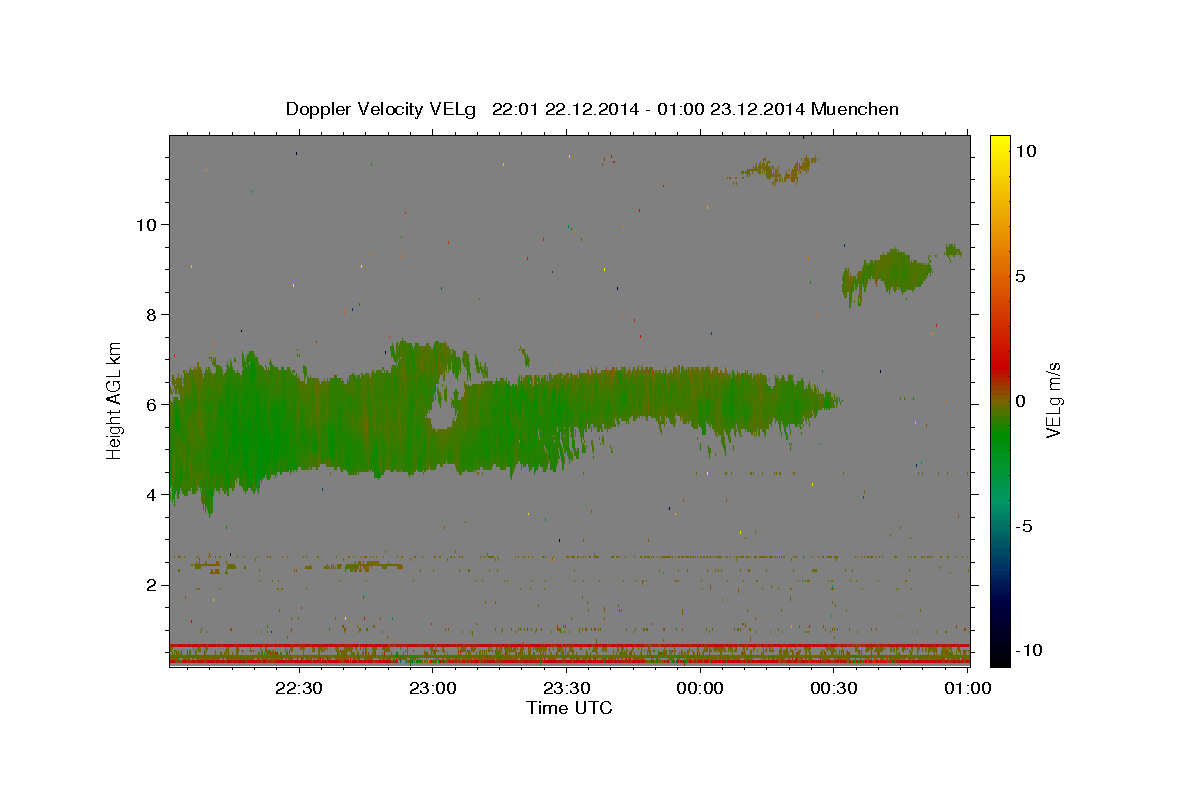Click height axis label '4'
Image resolution: width=1200 pixels, height=800 pixels.
pos(152,494)
